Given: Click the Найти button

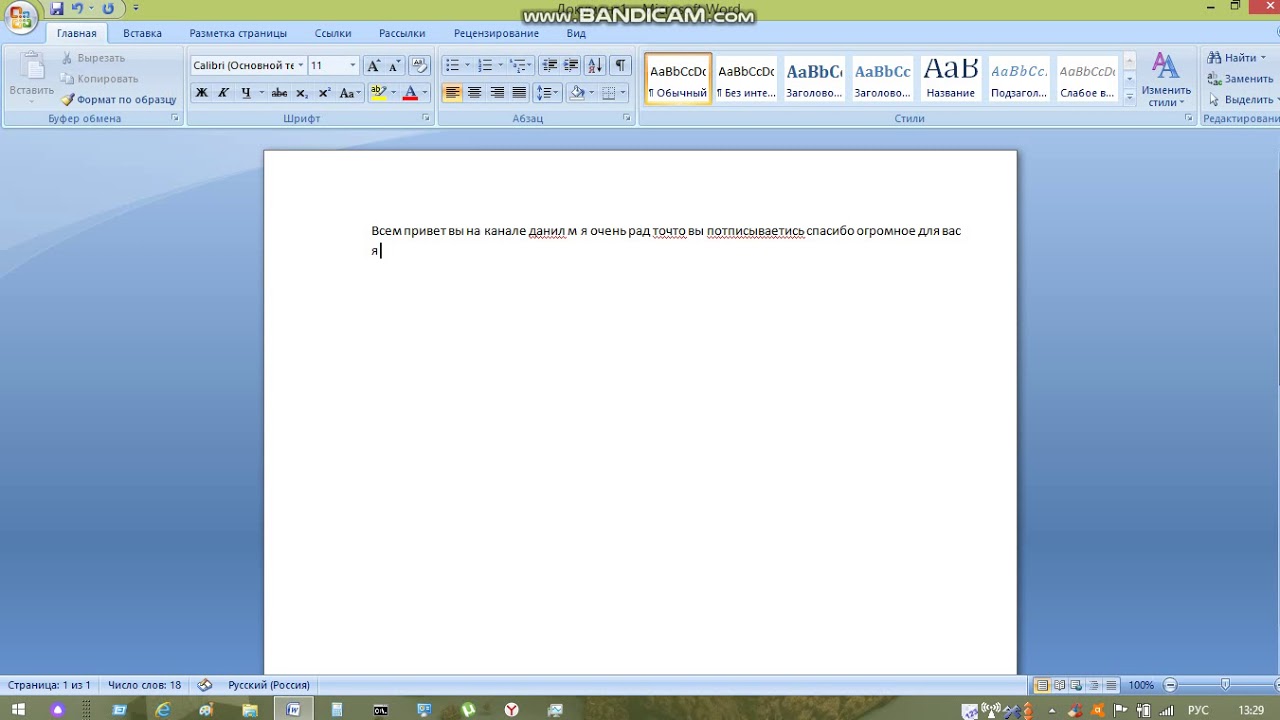Looking at the screenshot, I should click(x=1237, y=58).
